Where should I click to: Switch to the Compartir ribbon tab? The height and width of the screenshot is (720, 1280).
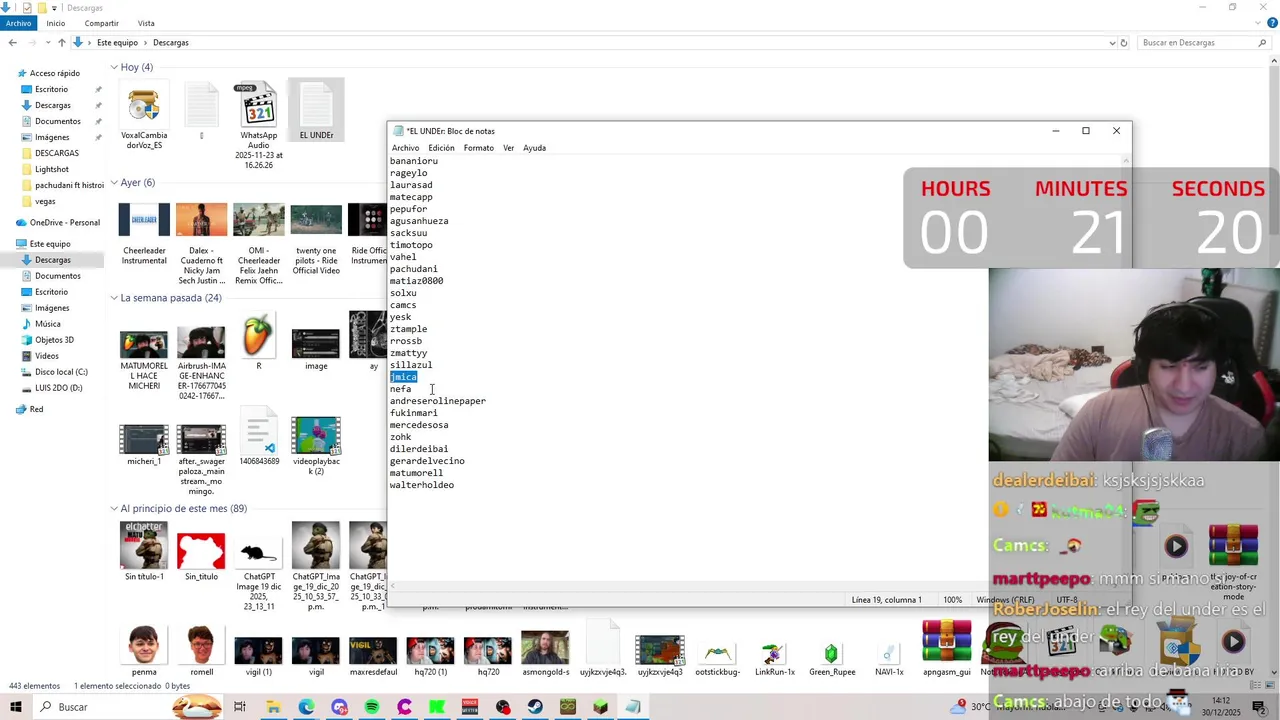101,23
